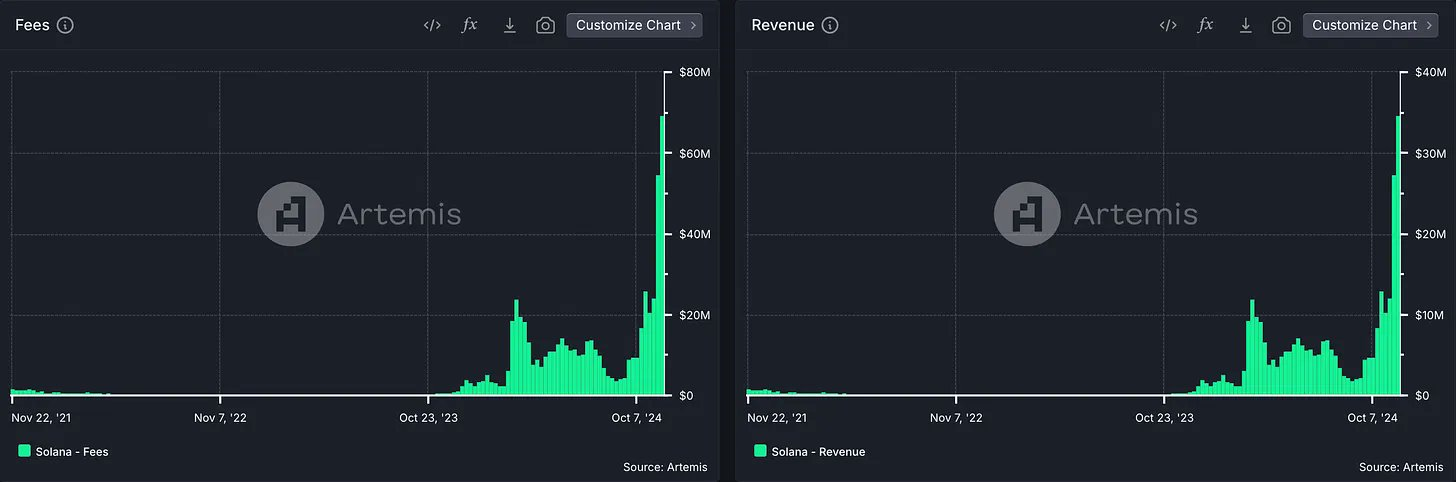This screenshot has height=482, width=1456.
Task: Toggle the Solana - Fees legend series
Action: pyautogui.click(x=63, y=451)
